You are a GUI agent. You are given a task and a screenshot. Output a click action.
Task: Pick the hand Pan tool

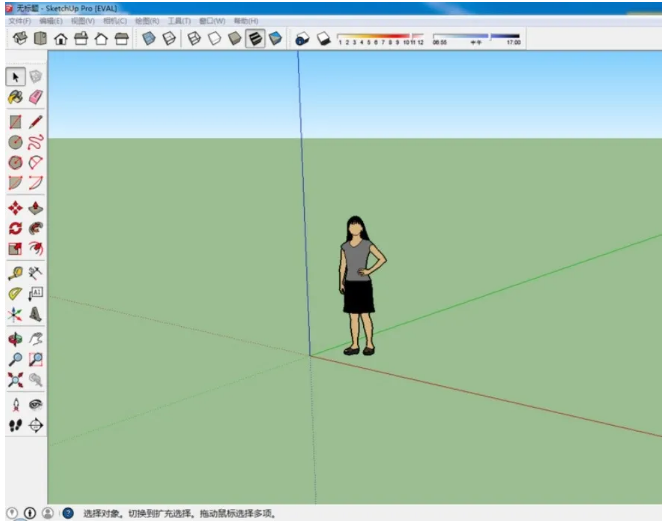pyautogui.click(x=36, y=340)
